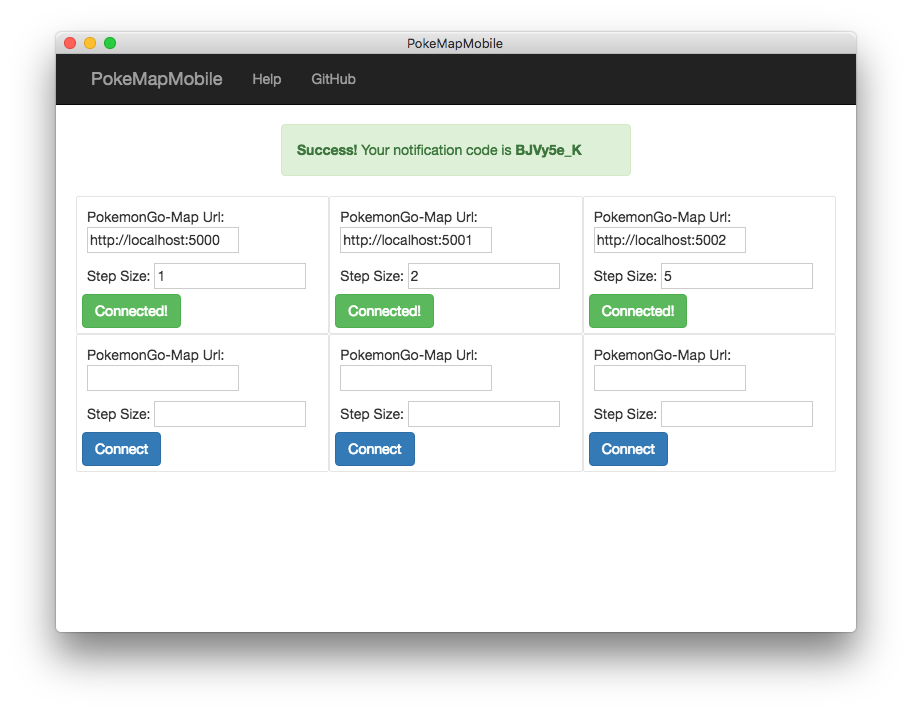Screen dimensions: 912x712
Task: Close window with red button
Action: click(x=70, y=43)
